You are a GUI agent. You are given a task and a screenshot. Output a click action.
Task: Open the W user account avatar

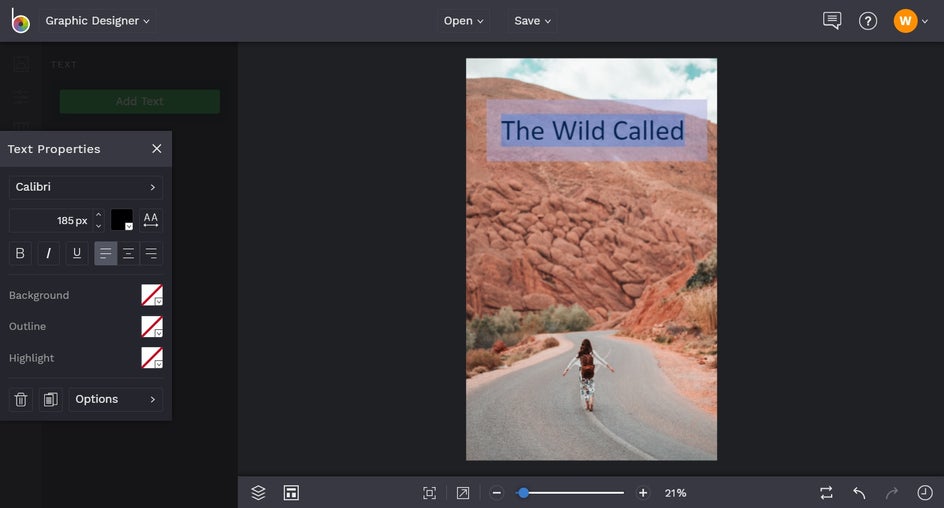click(x=905, y=21)
